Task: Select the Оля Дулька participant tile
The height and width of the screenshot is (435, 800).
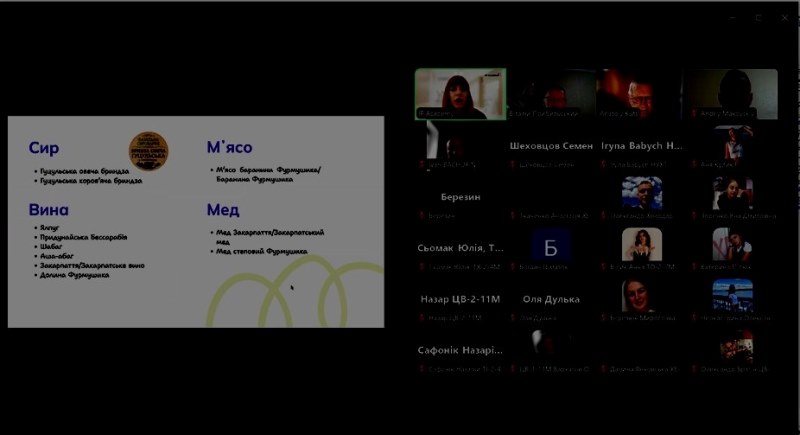Action: pyautogui.click(x=551, y=299)
